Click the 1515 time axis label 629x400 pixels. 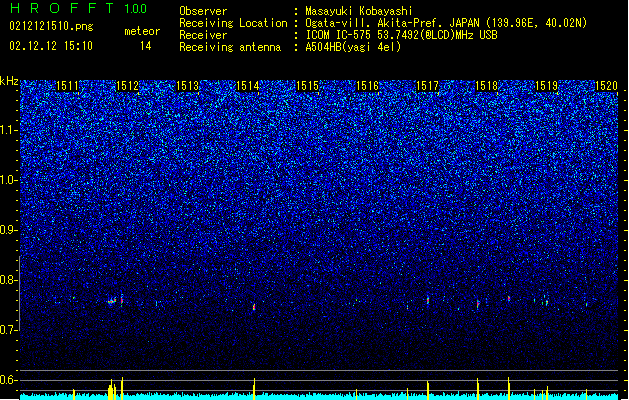coord(307,86)
